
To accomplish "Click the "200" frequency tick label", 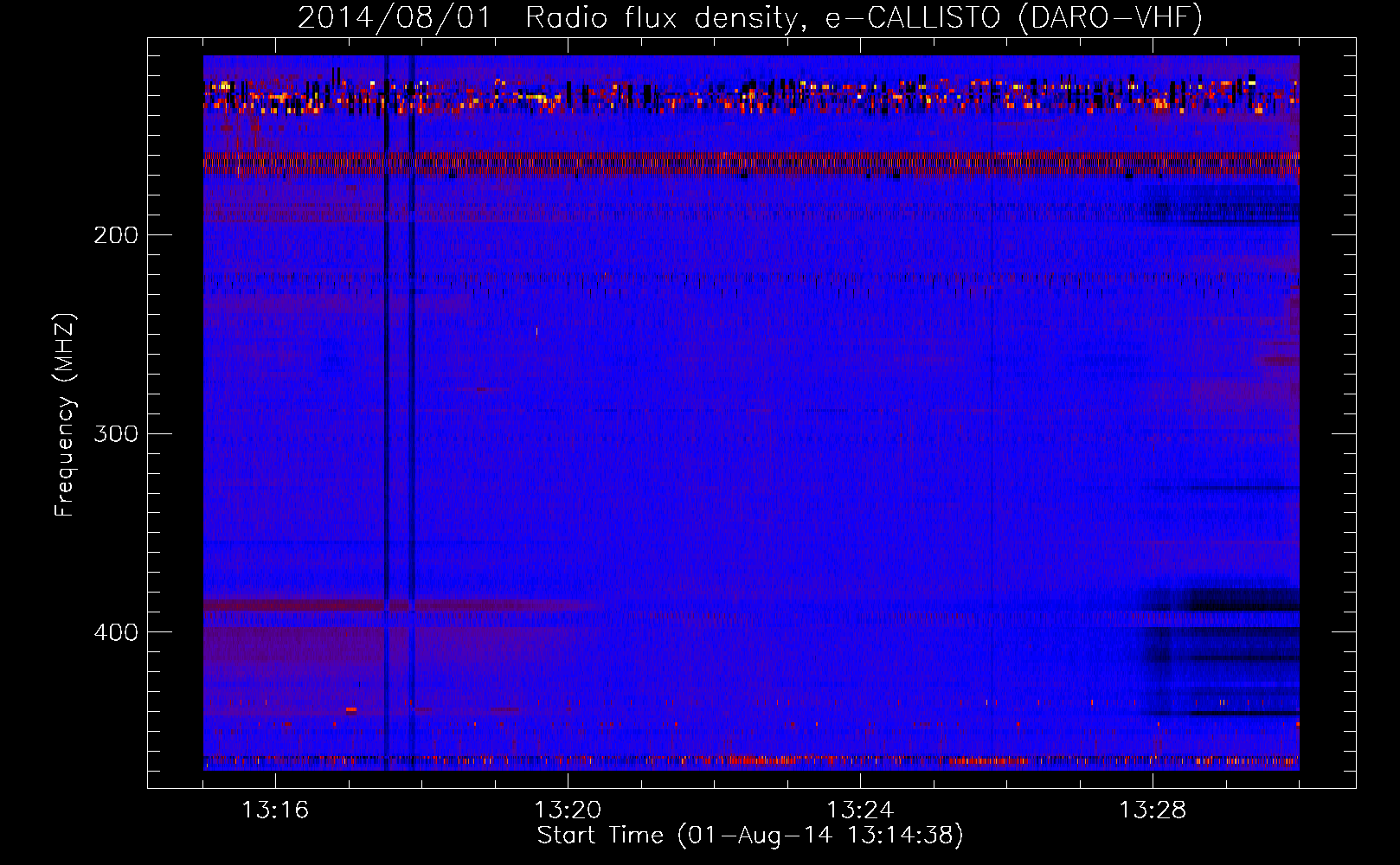I will click(116, 235).
